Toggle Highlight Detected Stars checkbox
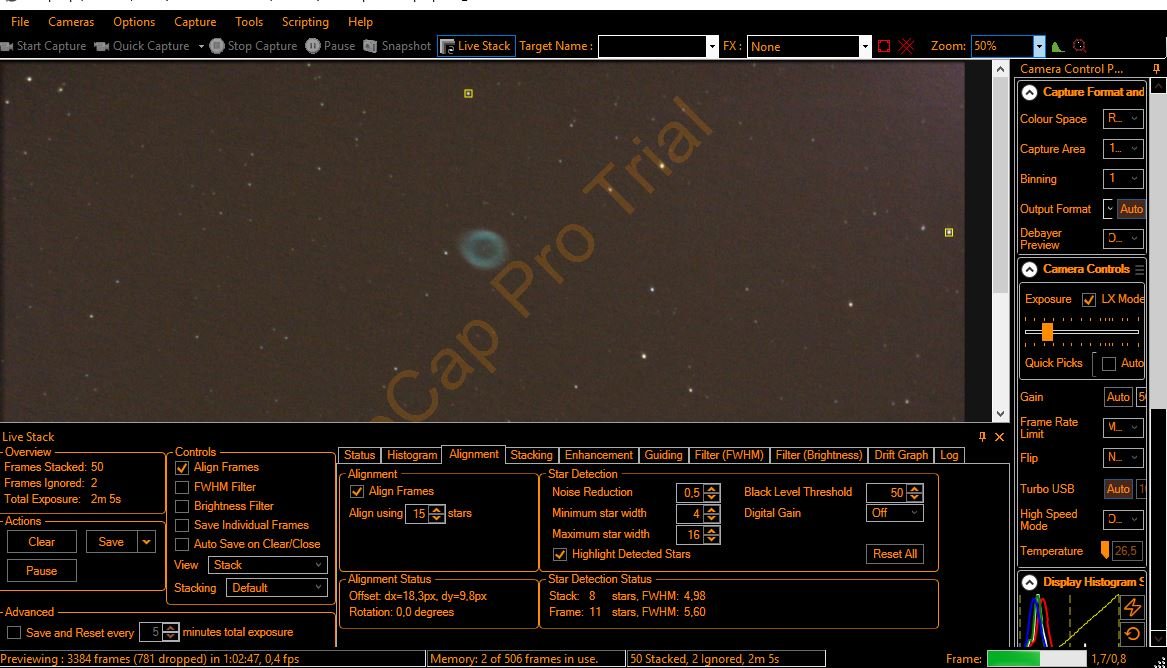Image resolution: width=1167 pixels, height=668 pixels. pyautogui.click(x=560, y=554)
